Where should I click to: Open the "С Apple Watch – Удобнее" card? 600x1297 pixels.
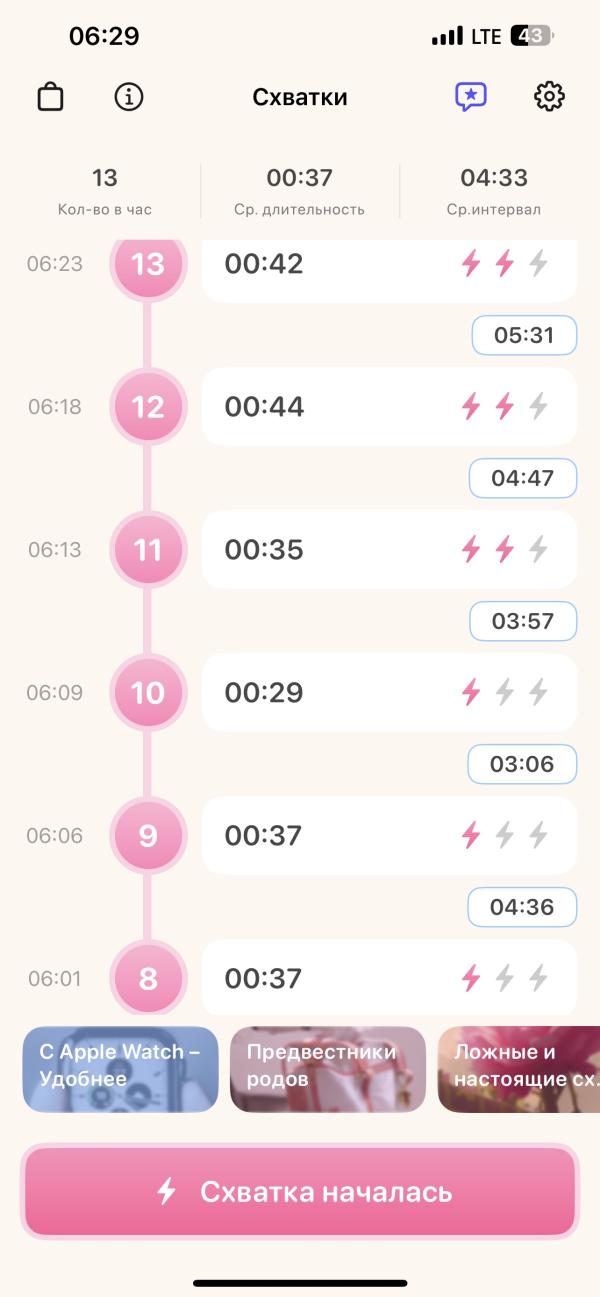coord(120,1069)
